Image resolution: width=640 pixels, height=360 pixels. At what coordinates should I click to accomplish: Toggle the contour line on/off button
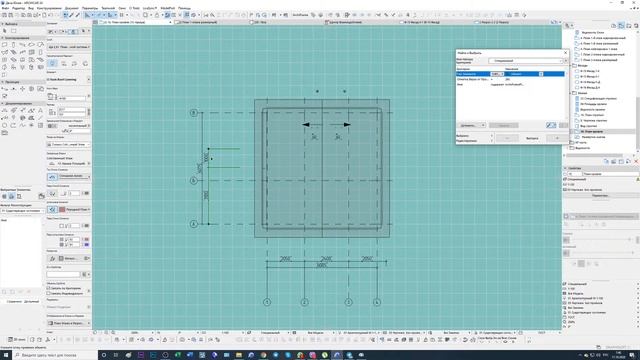[x=52, y=177]
